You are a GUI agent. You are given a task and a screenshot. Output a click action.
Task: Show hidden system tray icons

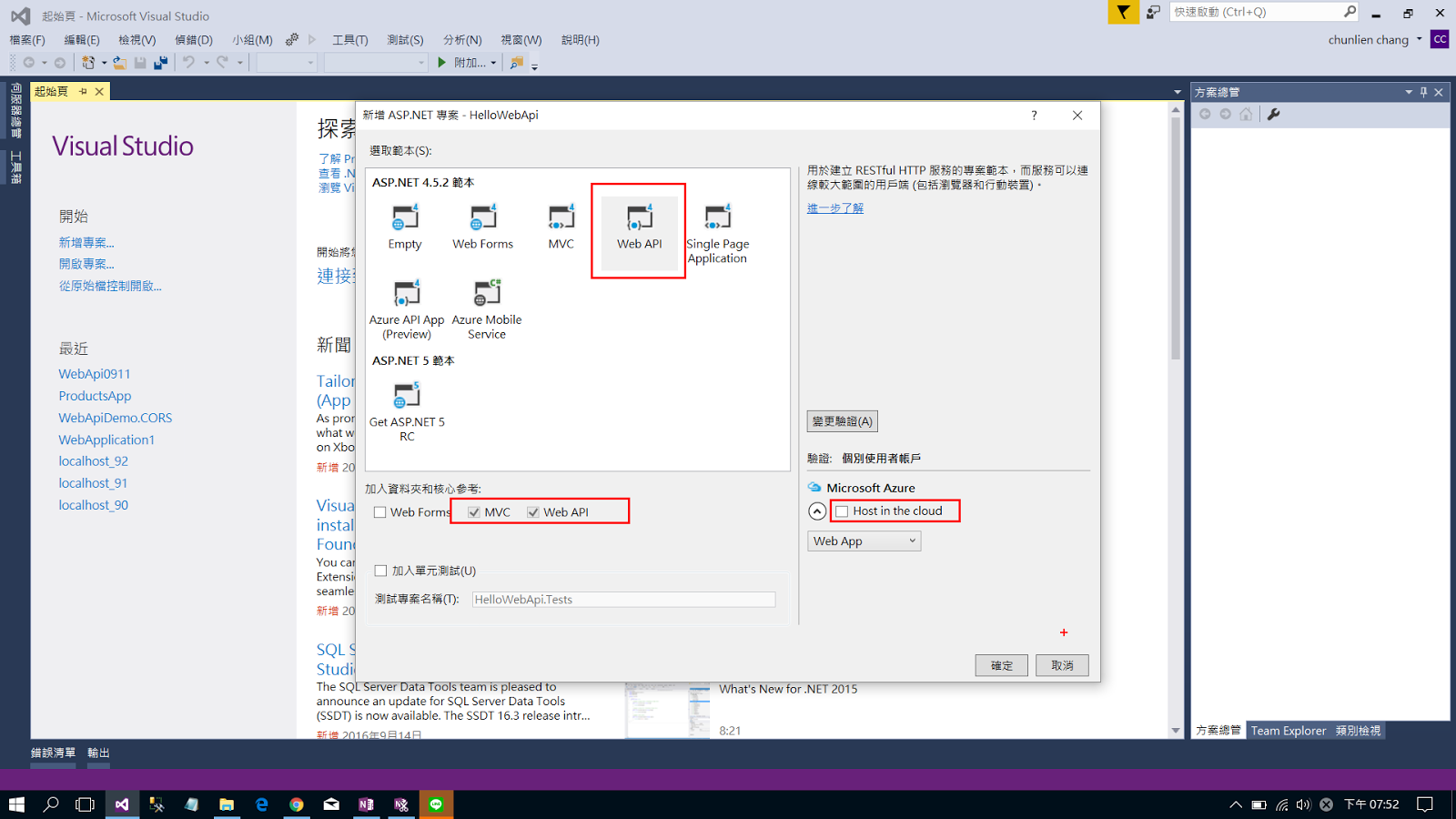[1235, 804]
